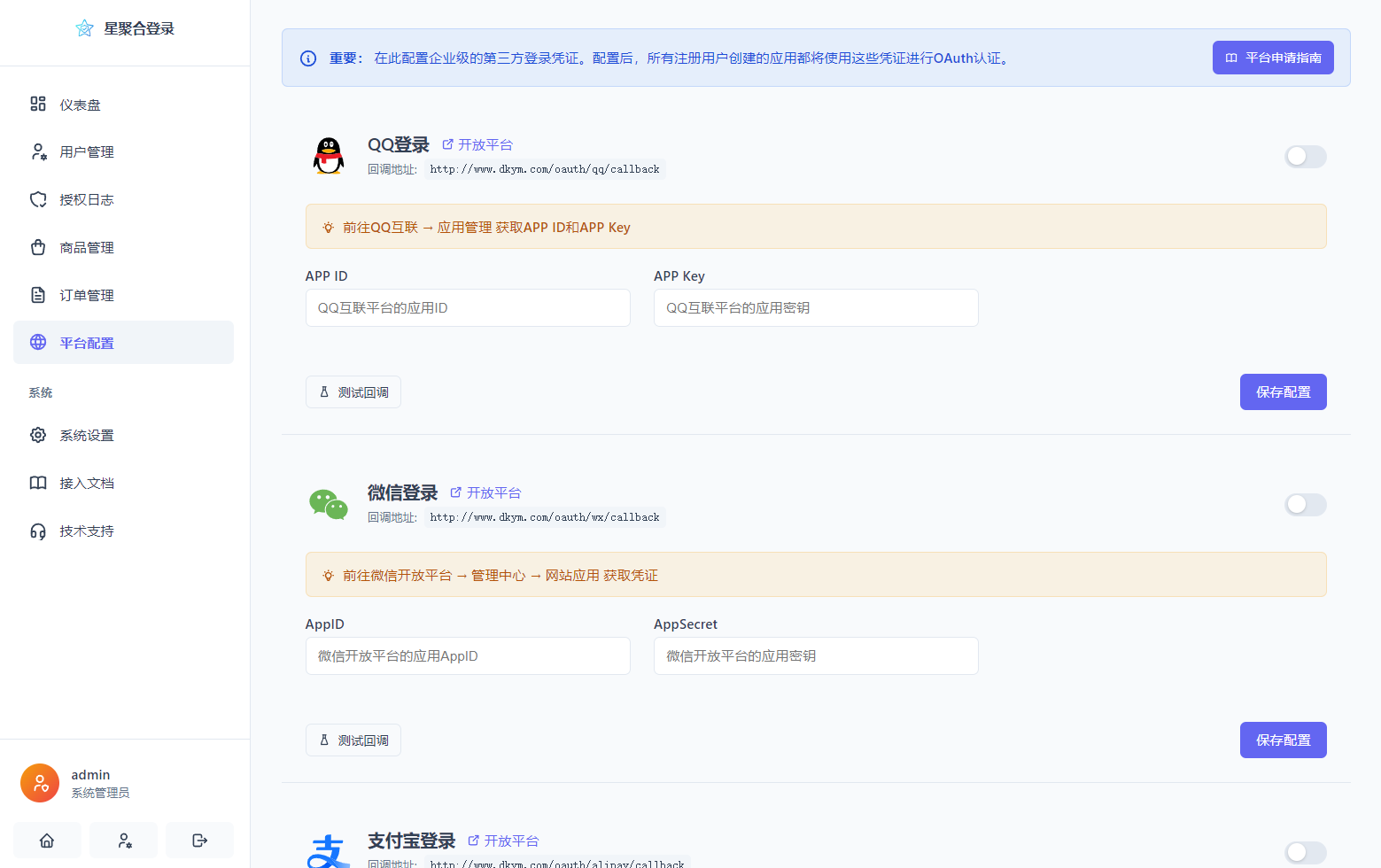Enable the QQ登录 toggle switch

point(1305,156)
